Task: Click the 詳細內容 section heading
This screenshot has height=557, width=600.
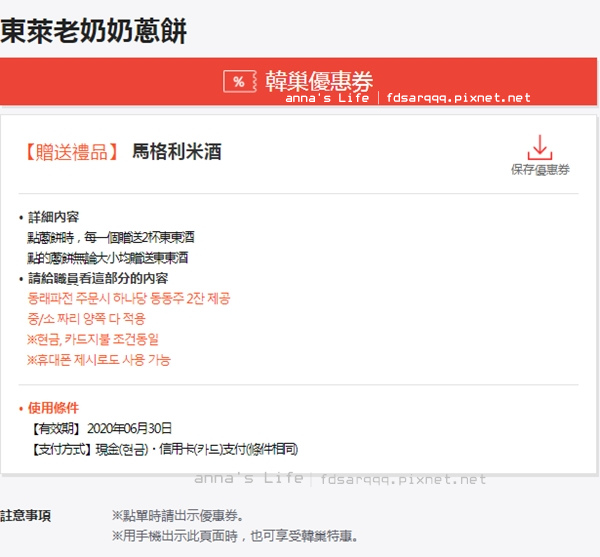Action: point(53,217)
